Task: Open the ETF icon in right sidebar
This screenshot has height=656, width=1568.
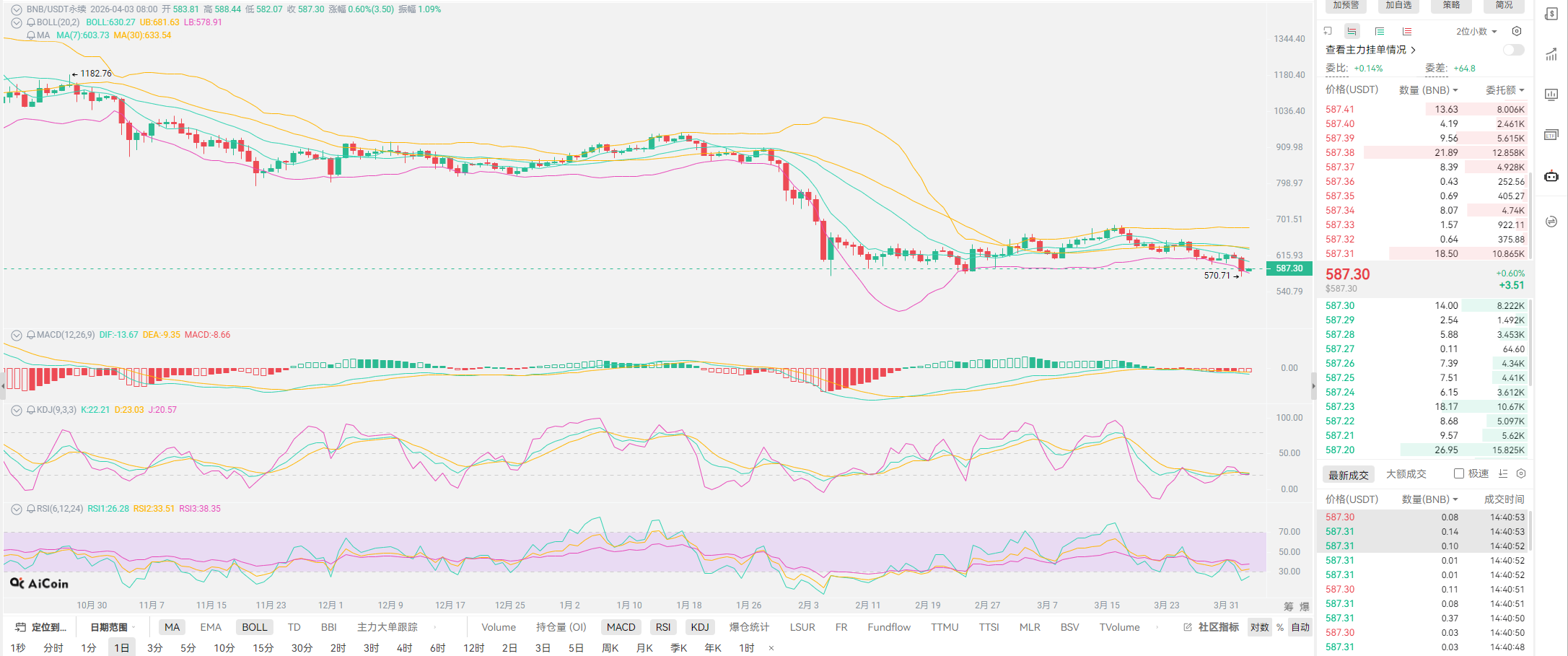Action: click(x=1551, y=135)
